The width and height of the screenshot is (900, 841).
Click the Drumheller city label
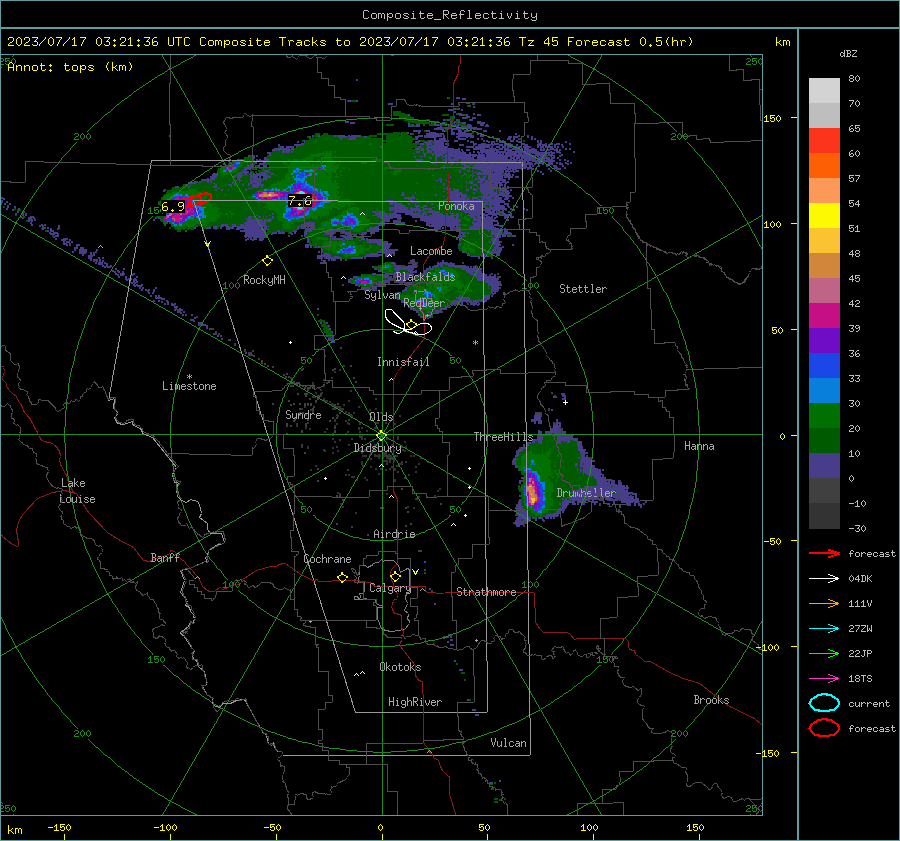pos(586,493)
